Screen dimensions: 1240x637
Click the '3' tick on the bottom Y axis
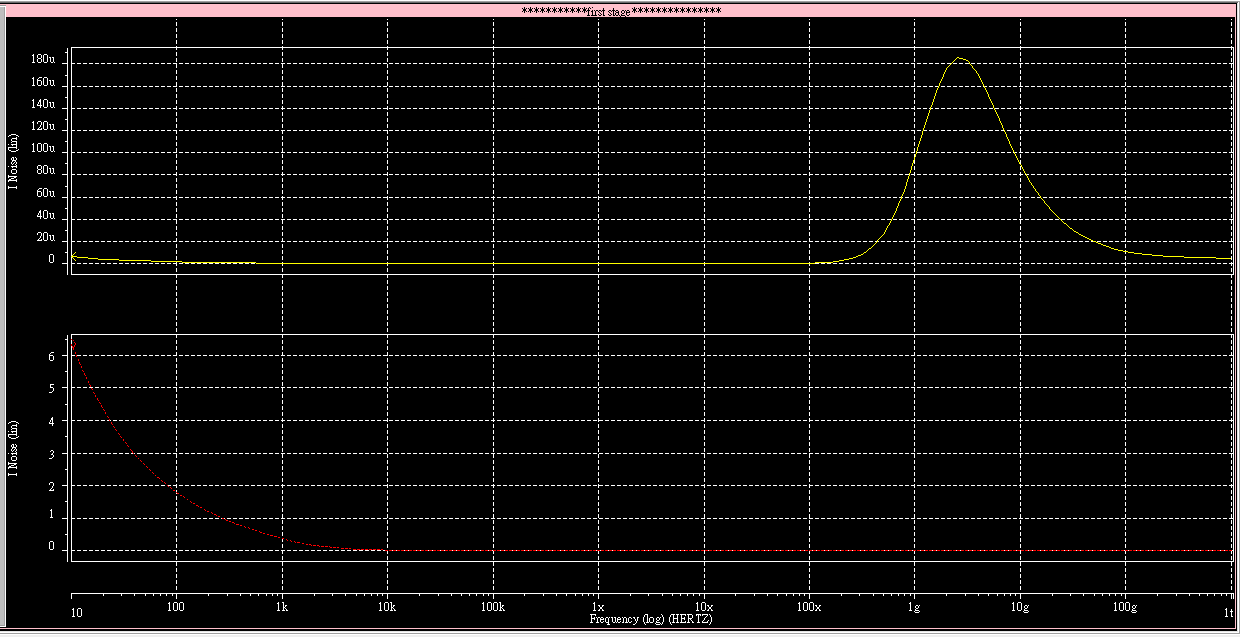tap(51, 453)
